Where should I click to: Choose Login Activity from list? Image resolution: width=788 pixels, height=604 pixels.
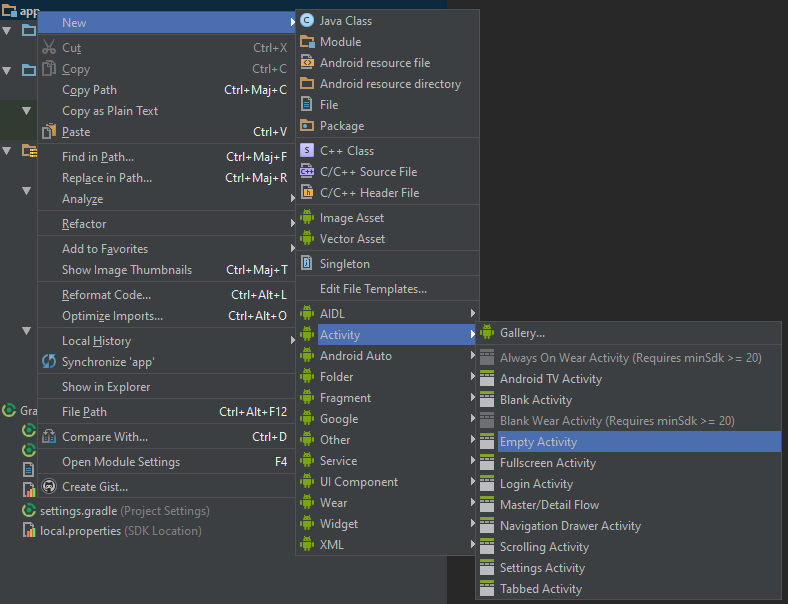pyautogui.click(x=536, y=484)
